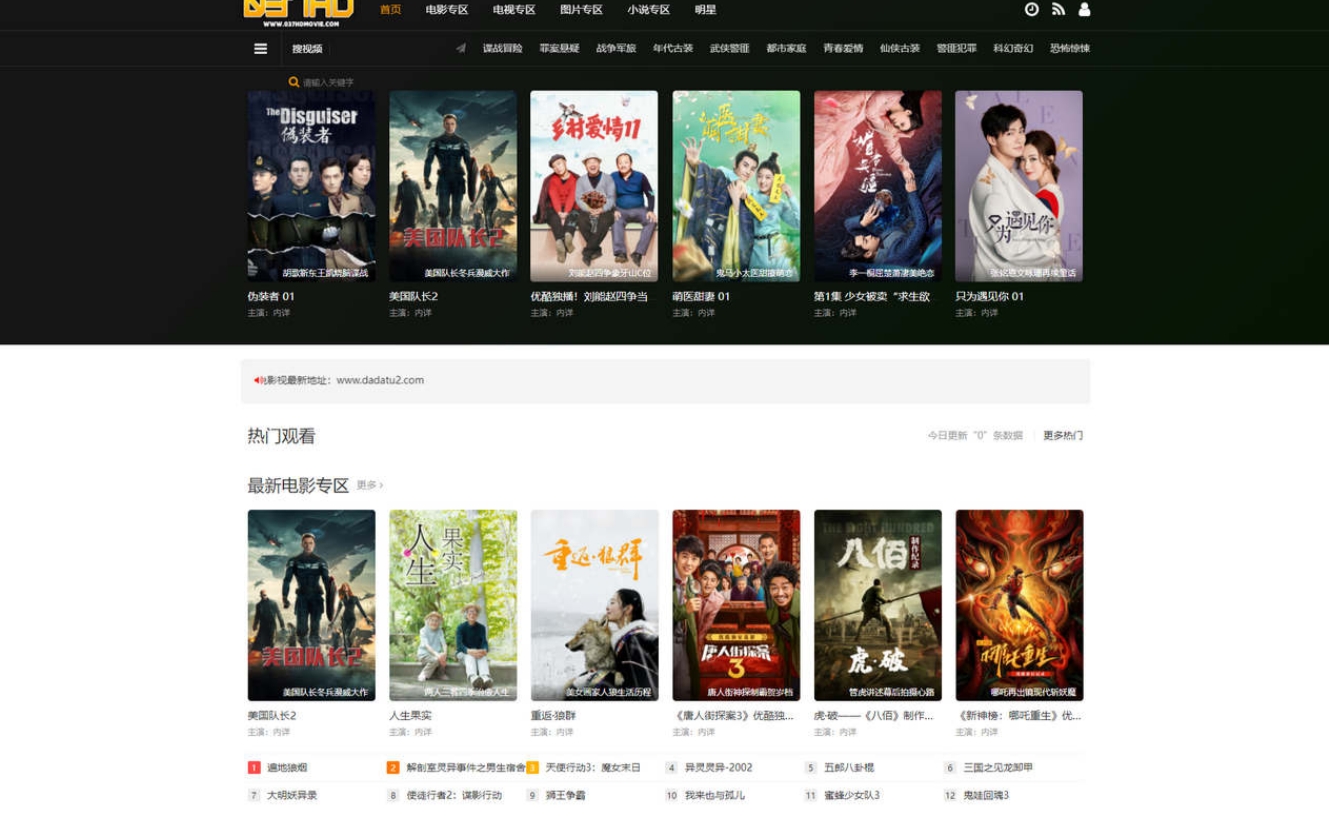Open ranked item 3 天使行动3：魔女末日
1329x835 pixels.
[593, 768]
